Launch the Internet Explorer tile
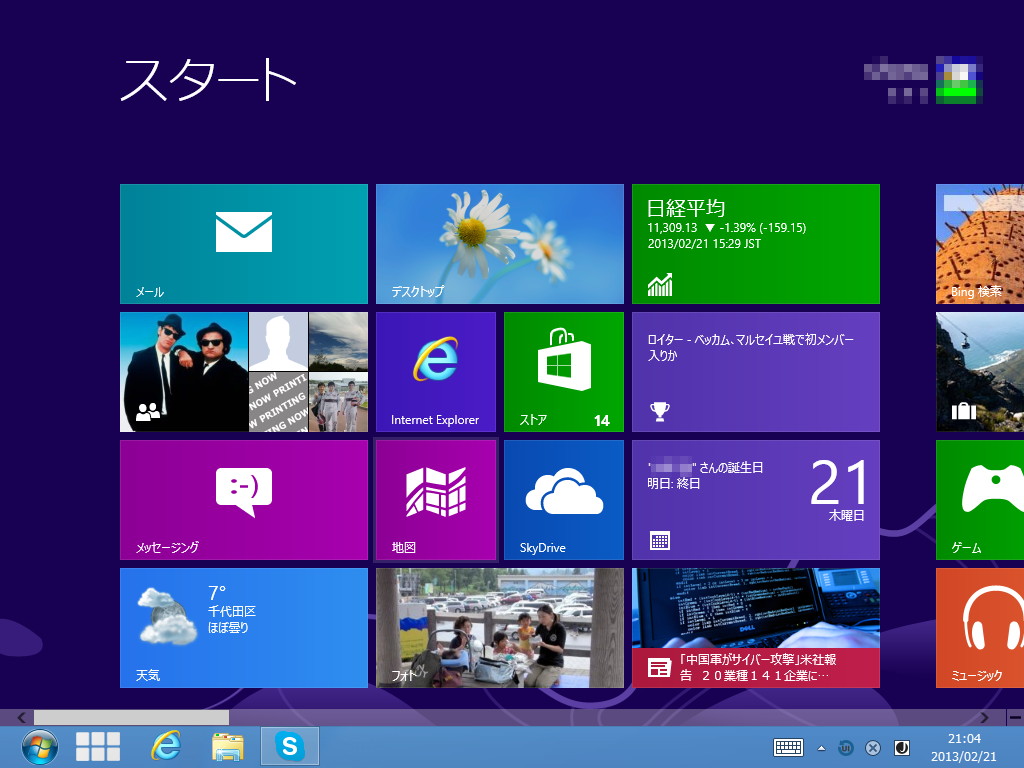The width and height of the screenshot is (1024, 768). coord(436,372)
